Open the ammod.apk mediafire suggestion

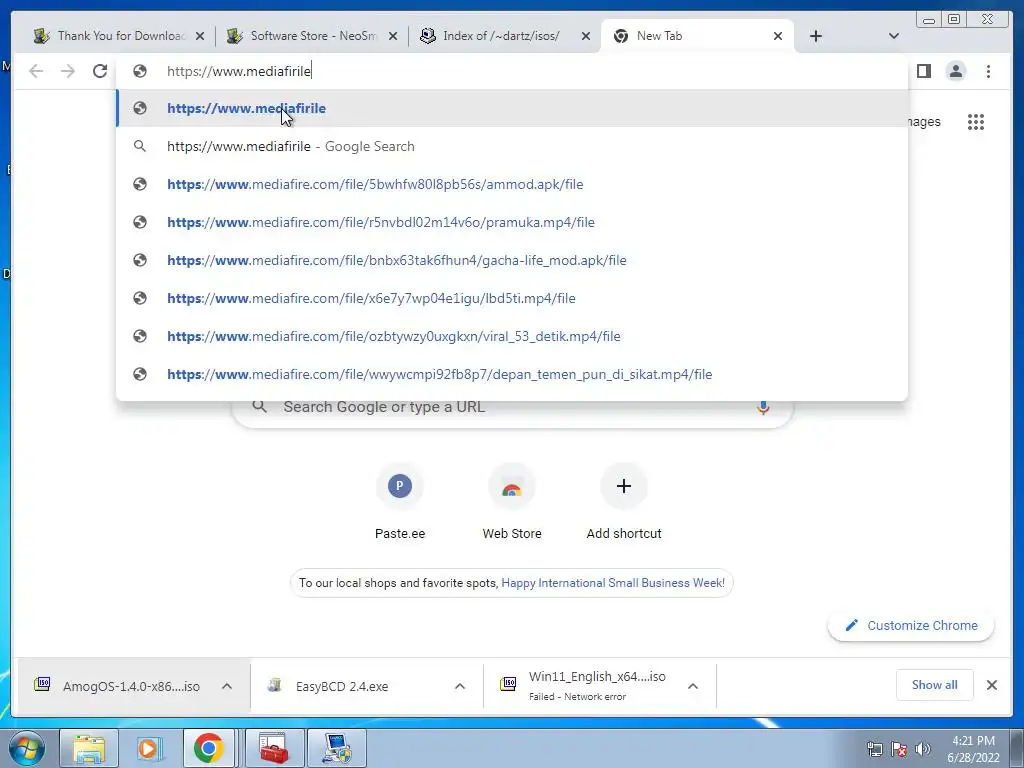click(512, 184)
